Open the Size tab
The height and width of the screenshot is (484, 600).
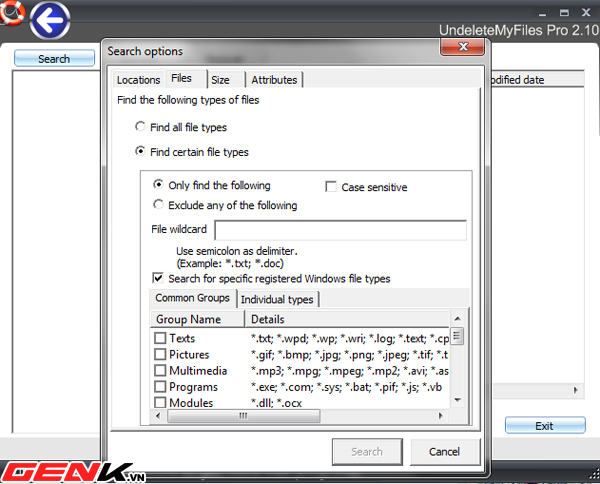(x=226, y=80)
